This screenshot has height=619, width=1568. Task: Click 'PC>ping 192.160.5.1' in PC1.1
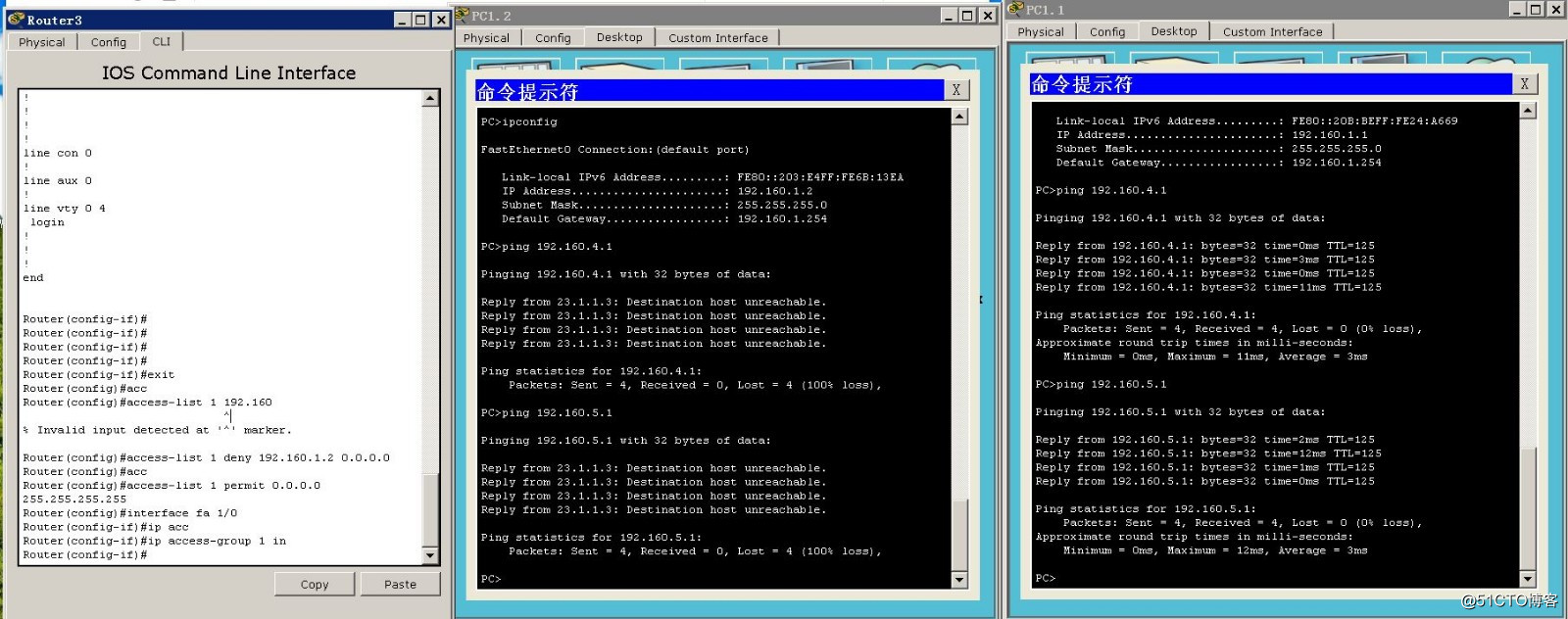point(1102,385)
